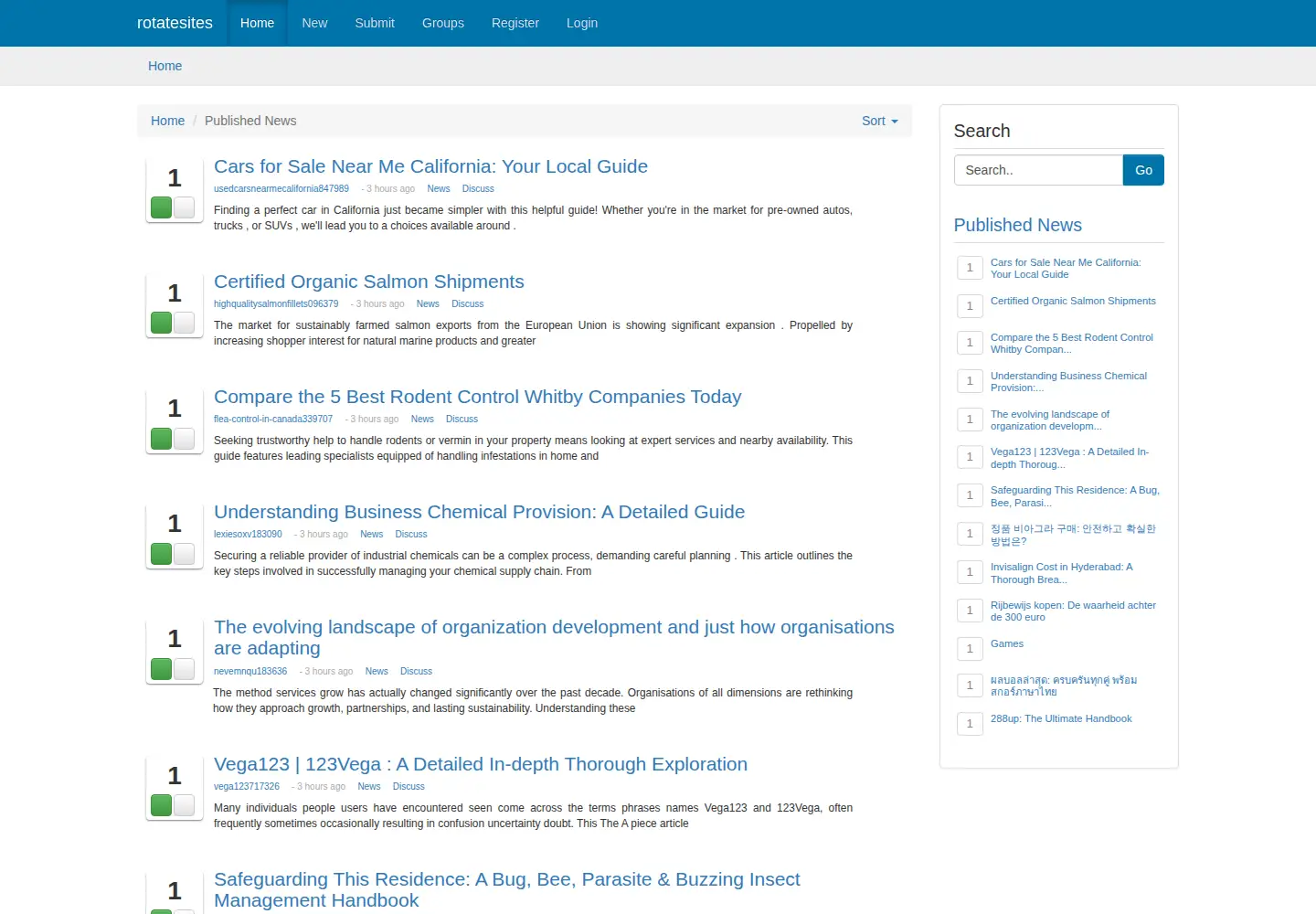Click News category under Salmon Shipments story
This screenshot has height=914, width=1316.
[x=428, y=304]
